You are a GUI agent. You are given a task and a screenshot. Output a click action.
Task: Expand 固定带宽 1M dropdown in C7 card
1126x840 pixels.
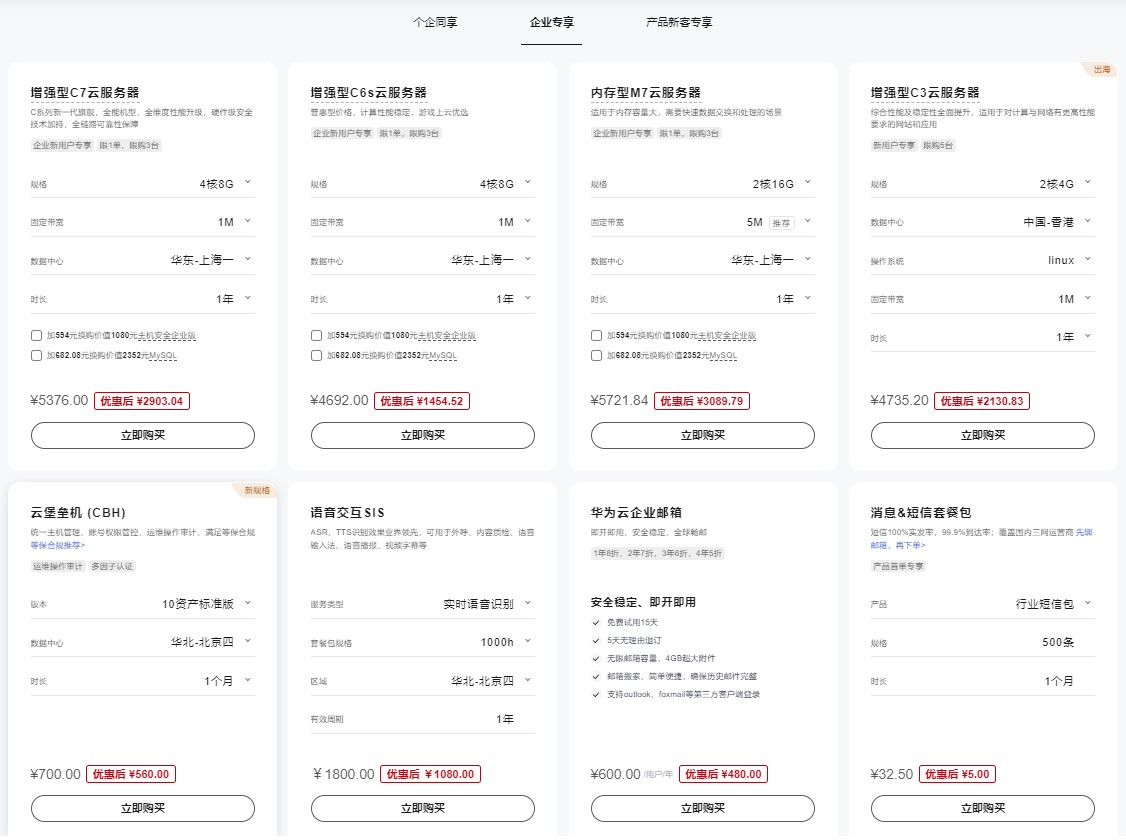coord(142,222)
